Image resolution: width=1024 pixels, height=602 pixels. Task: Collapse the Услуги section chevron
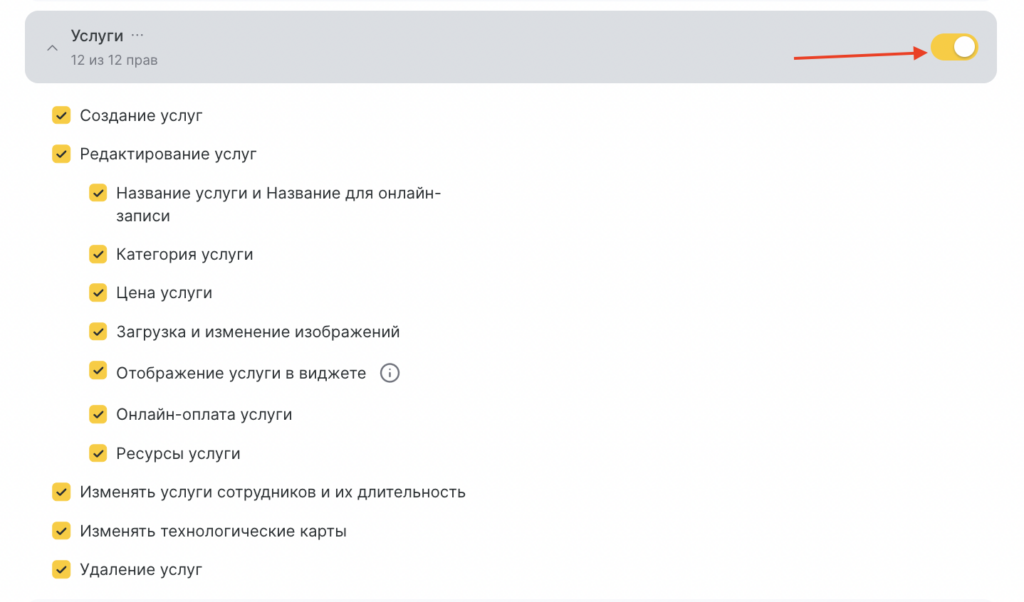[x=52, y=47]
